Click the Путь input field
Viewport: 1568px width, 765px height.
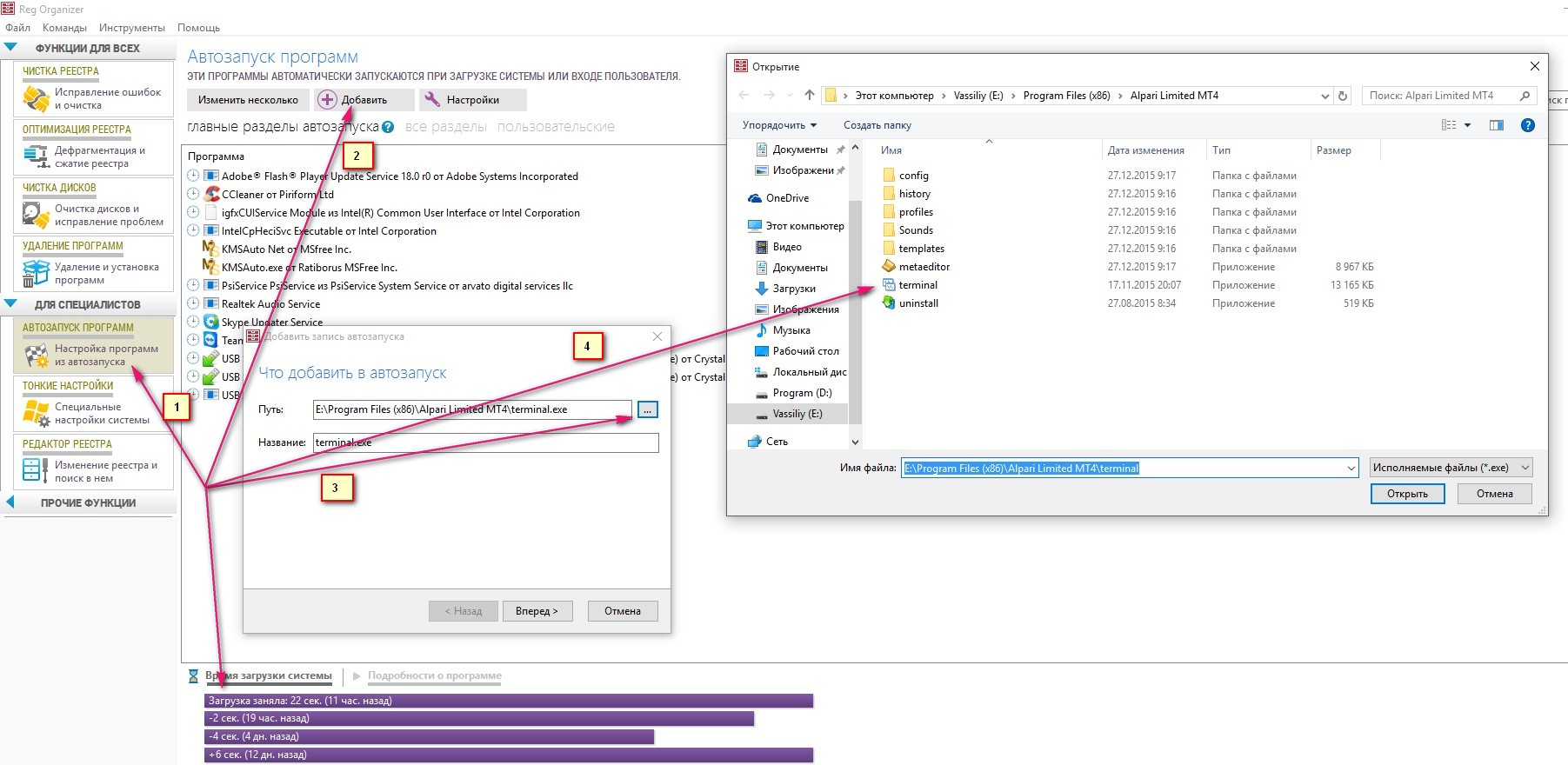pyautogui.click(x=472, y=409)
